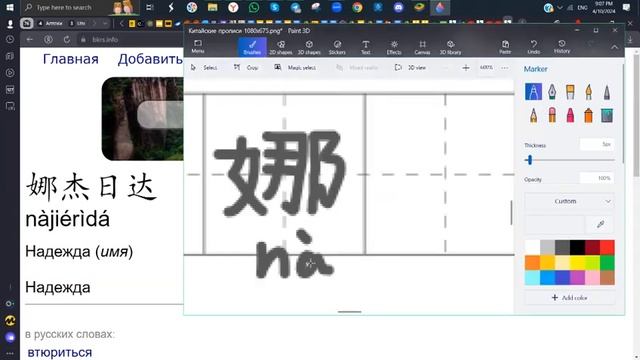The height and width of the screenshot is (360, 640).
Task: Open the втюриться link in browser
Action: (x=60, y=352)
